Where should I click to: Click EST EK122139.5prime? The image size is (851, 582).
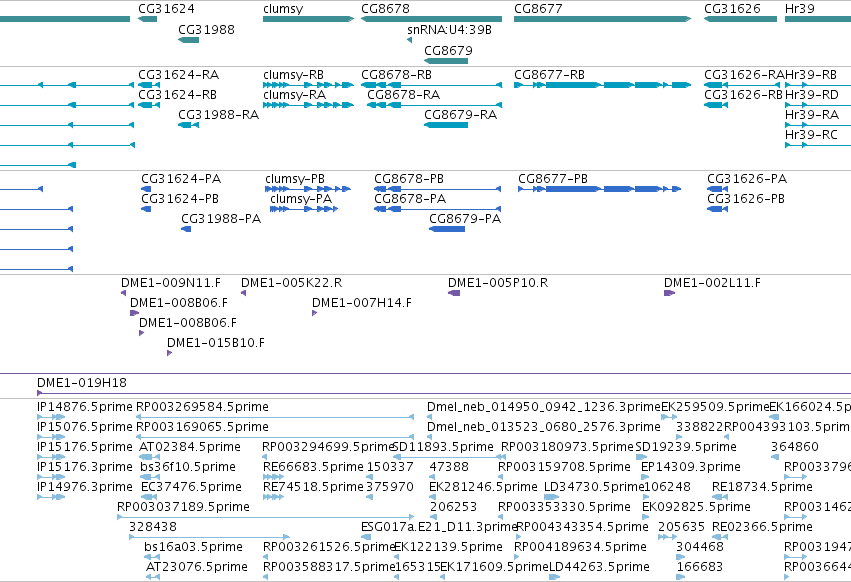point(397,557)
